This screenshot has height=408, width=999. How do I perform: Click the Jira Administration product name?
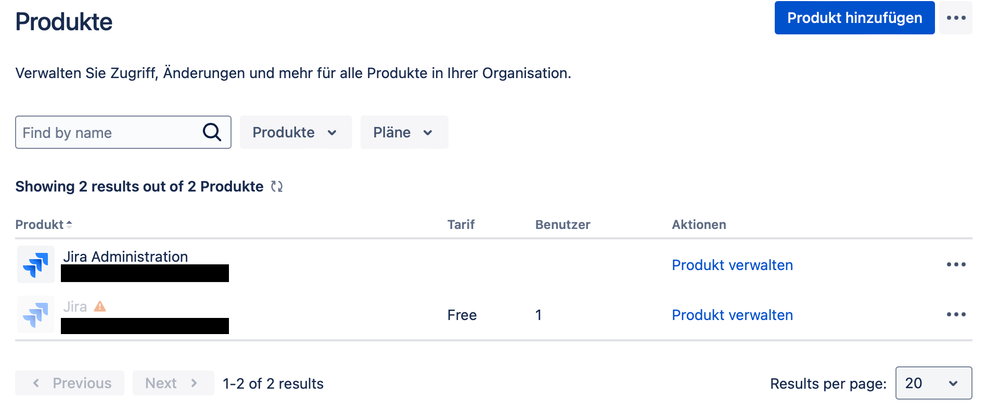click(x=126, y=256)
